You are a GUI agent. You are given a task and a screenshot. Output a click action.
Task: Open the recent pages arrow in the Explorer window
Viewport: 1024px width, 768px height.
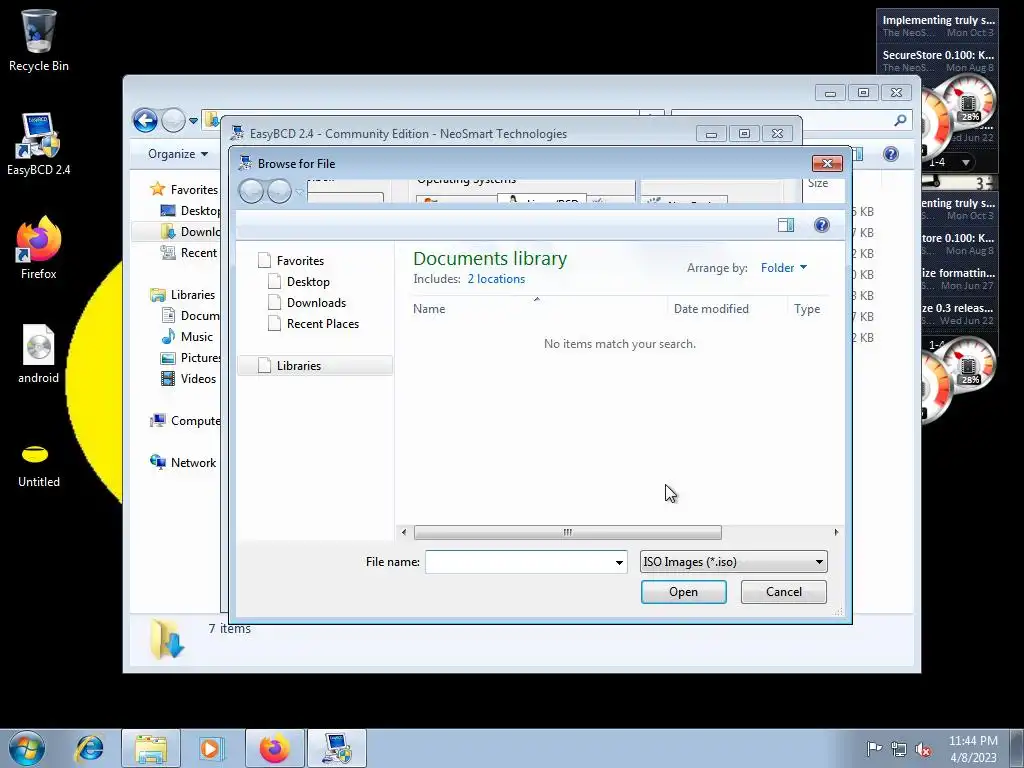[193, 121]
